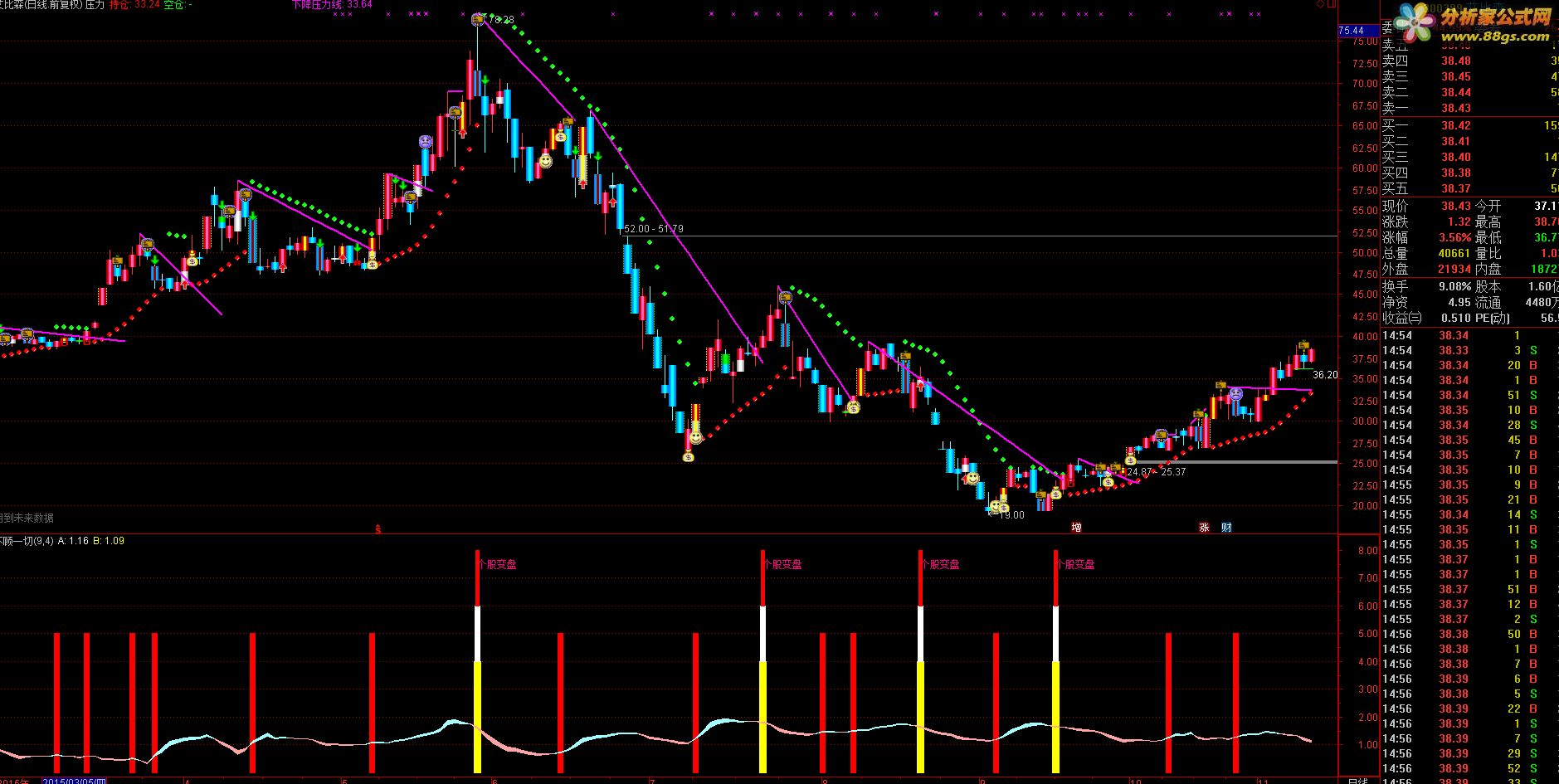Click the smiley face beside the 19.00 low label
This screenshot has width=1559, height=784.
(995, 505)
